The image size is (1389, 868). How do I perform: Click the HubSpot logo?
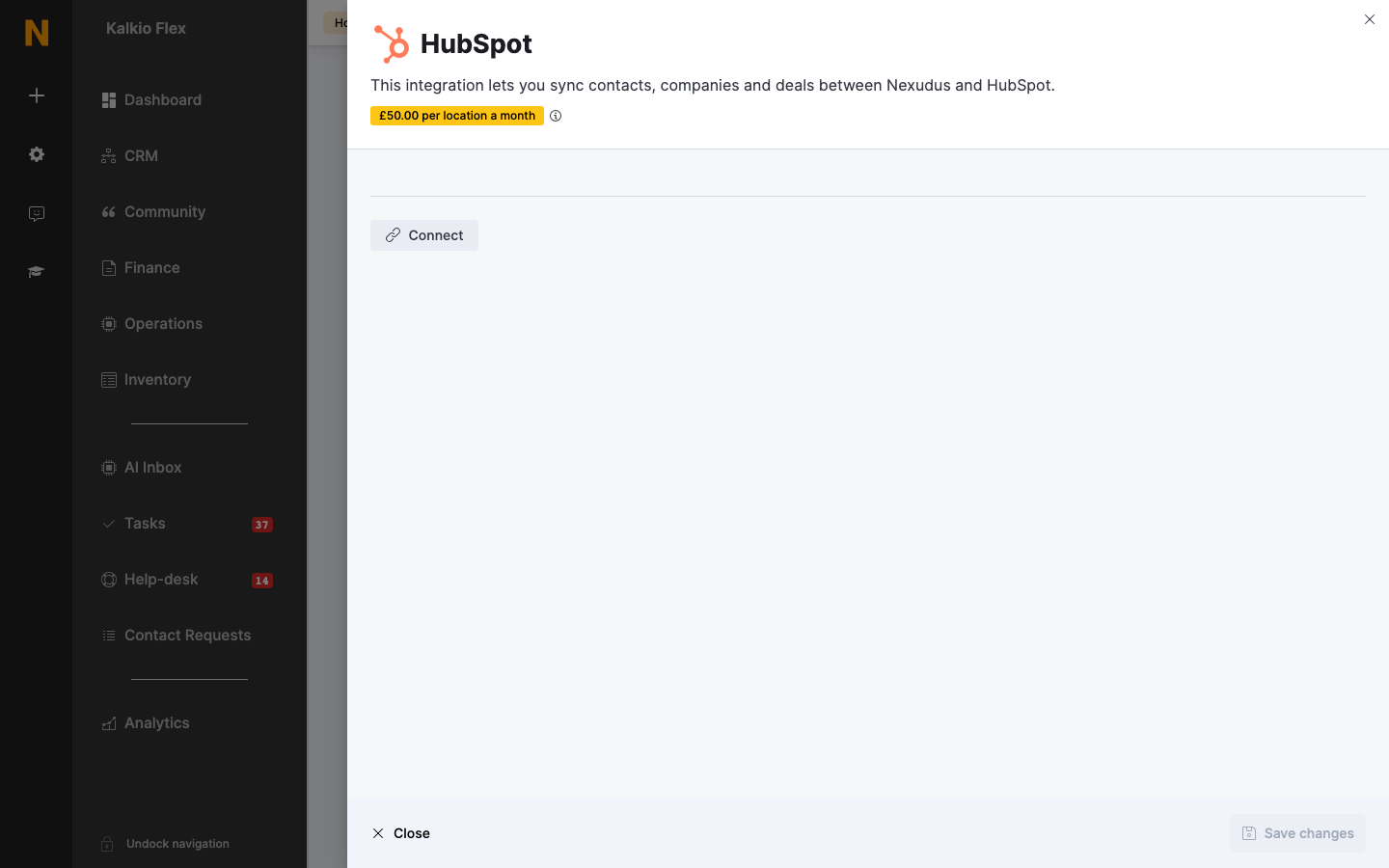pos(392,44)
